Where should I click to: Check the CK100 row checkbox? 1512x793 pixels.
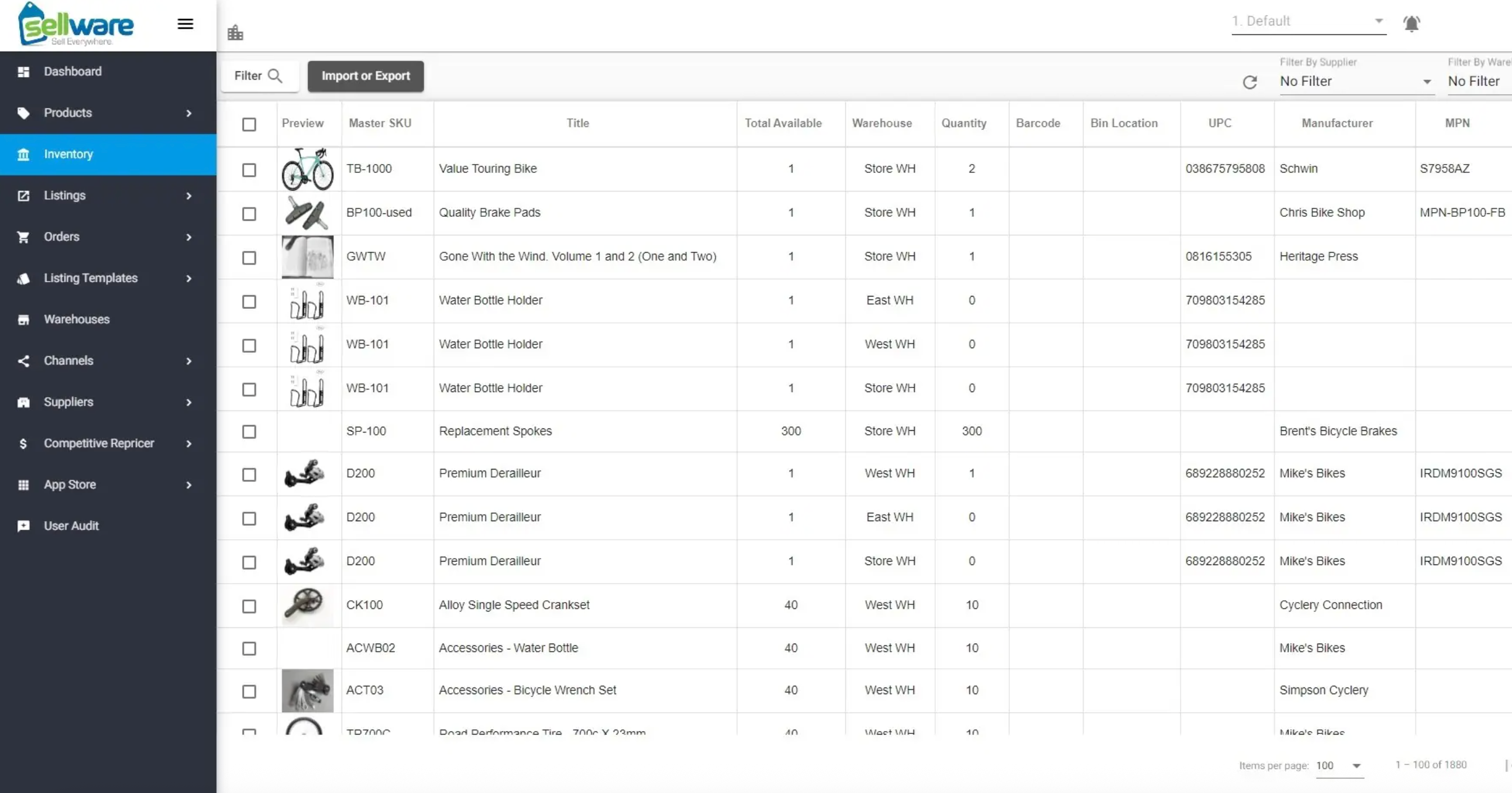pyautogui.click(x=249, y=606)
